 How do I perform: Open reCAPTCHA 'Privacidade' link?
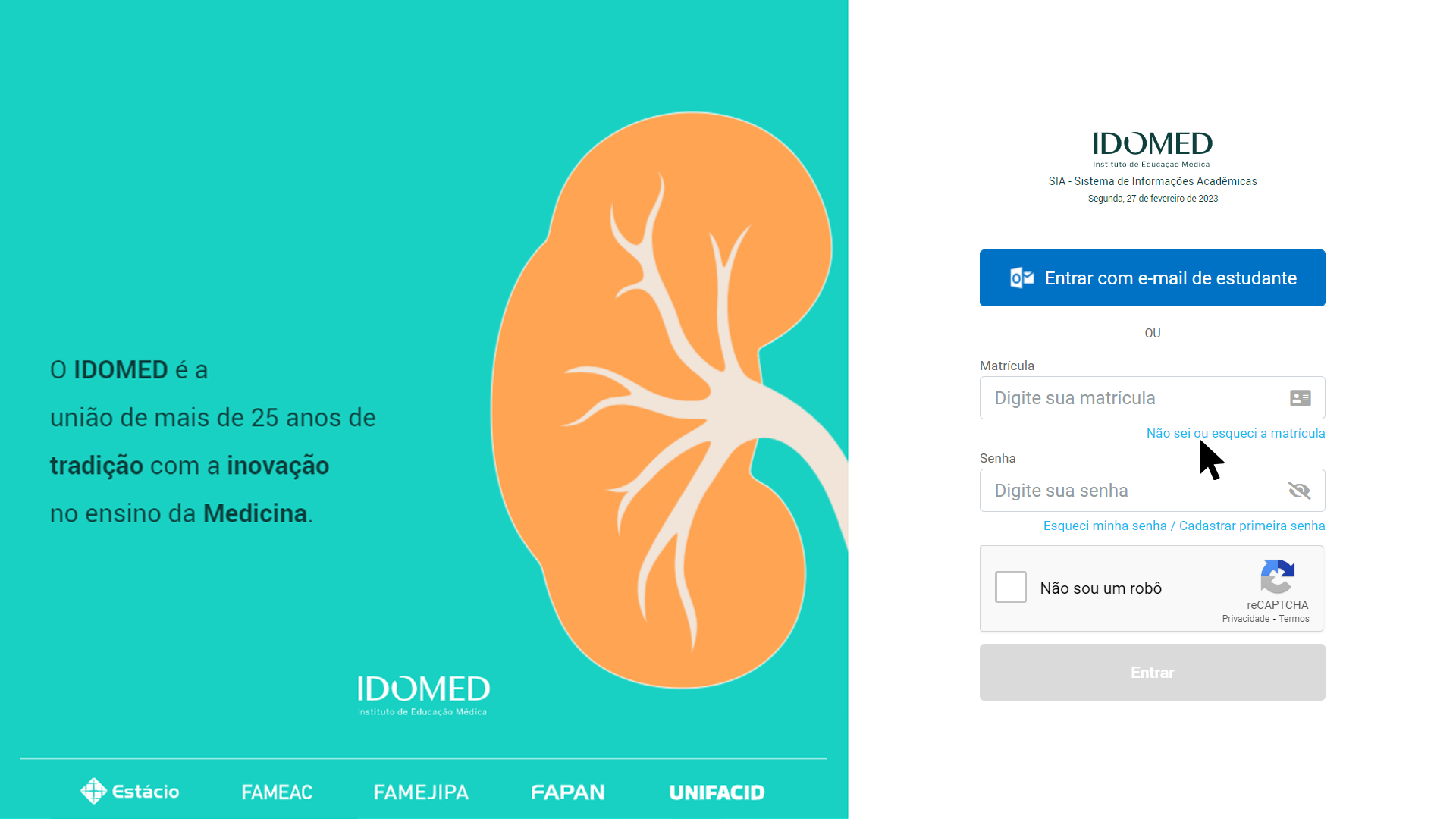(x=1245, y=619)
